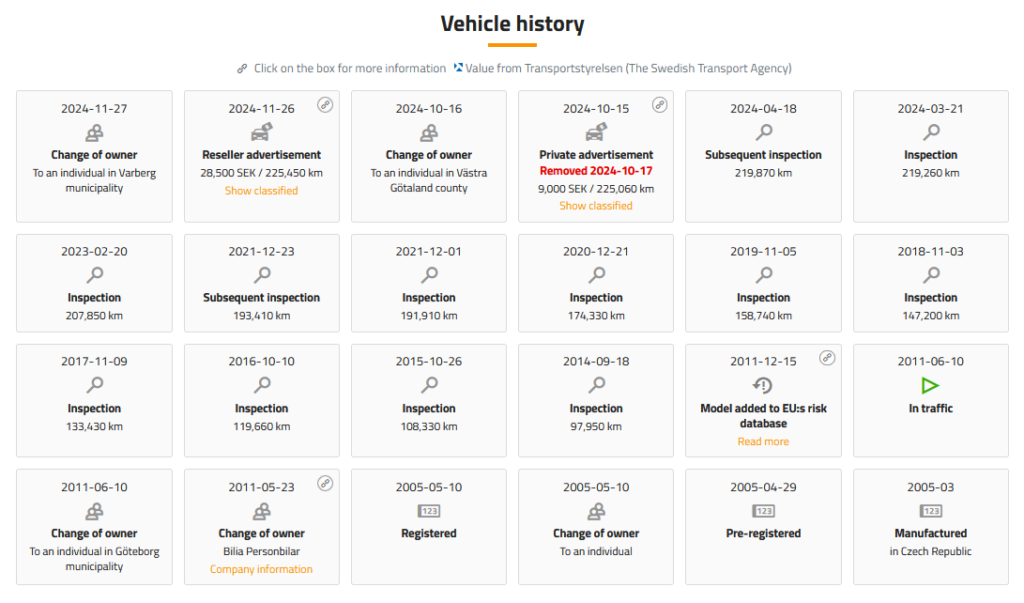The height and width of the screenshot is (603, 1024).
Task: Select the 2021-12-23 Subsequent inspection card
Action: coord(261,283)
